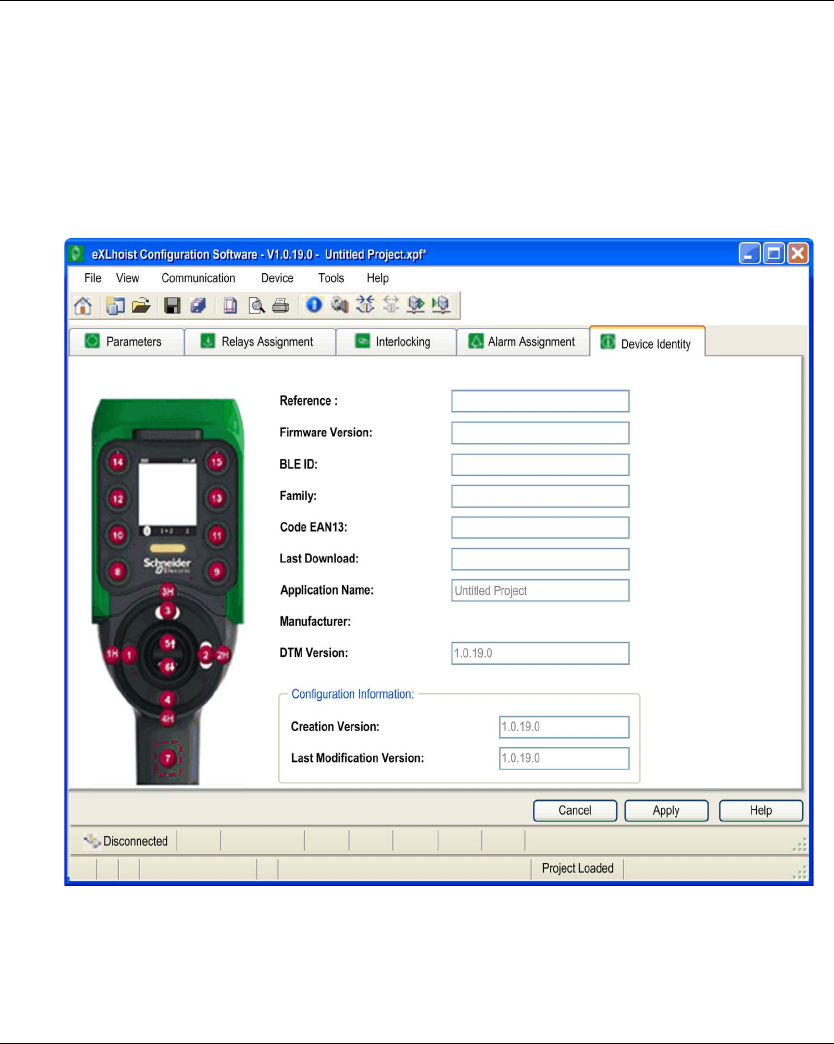Click the Code EAN13 field
This screenshot has width=834, height=1044.
click(540, 527)
